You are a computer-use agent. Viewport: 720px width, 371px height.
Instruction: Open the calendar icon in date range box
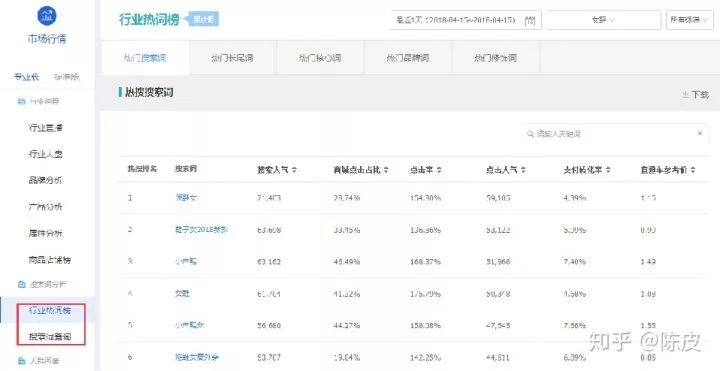(x=530, y=20)
